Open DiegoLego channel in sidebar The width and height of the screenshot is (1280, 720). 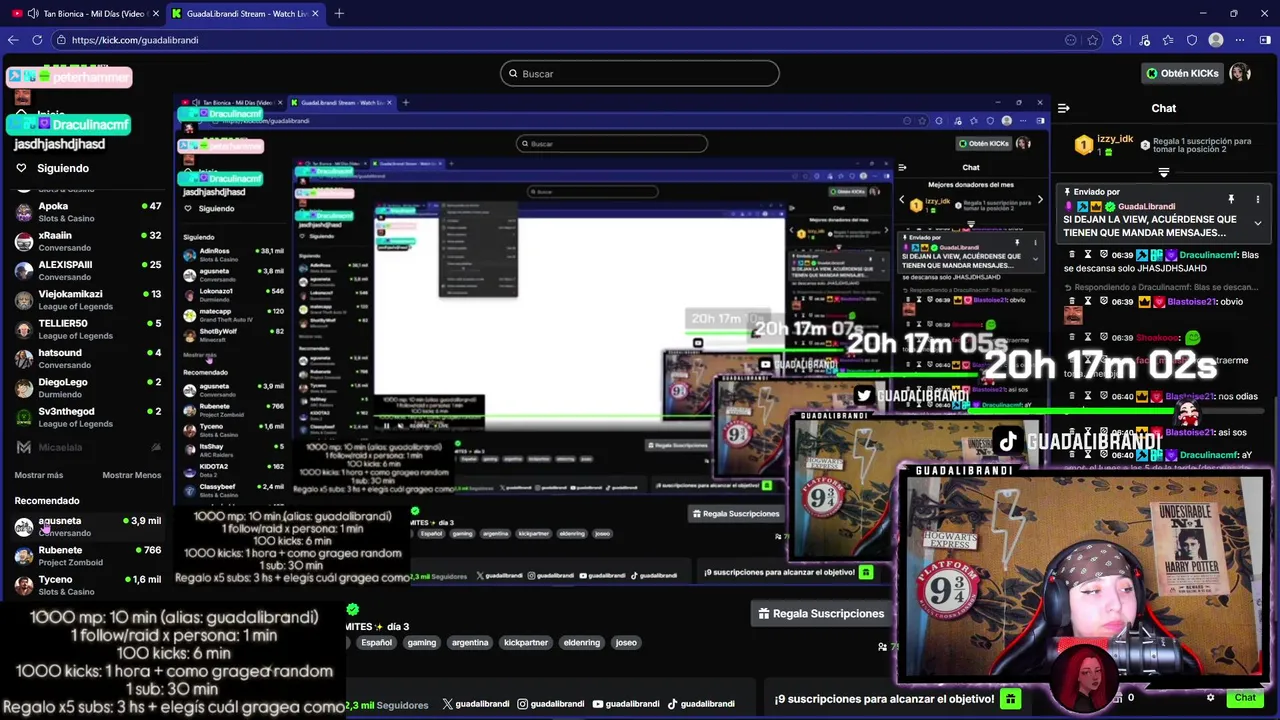(x=88, y=387)
